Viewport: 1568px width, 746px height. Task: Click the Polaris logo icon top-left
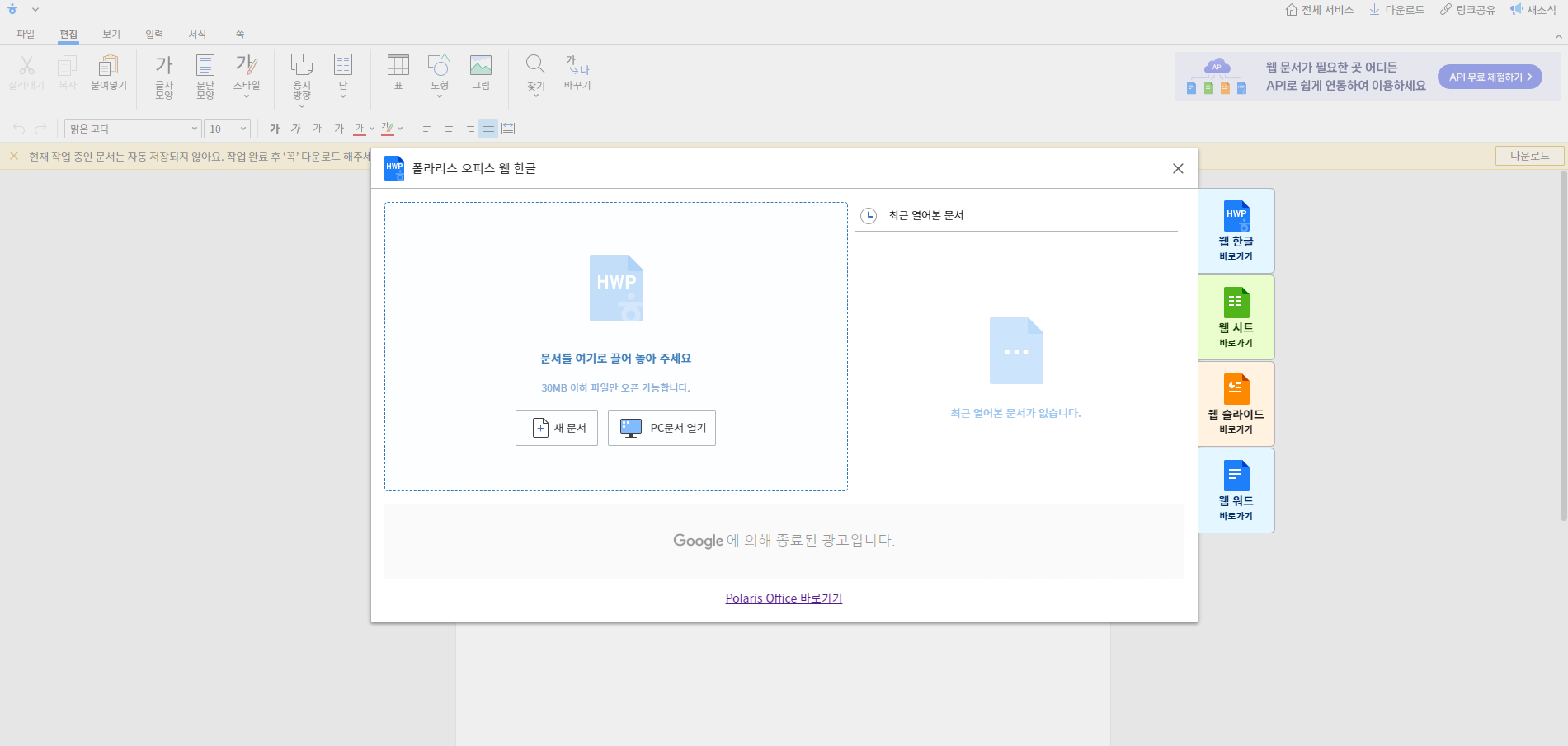(12, 10)
